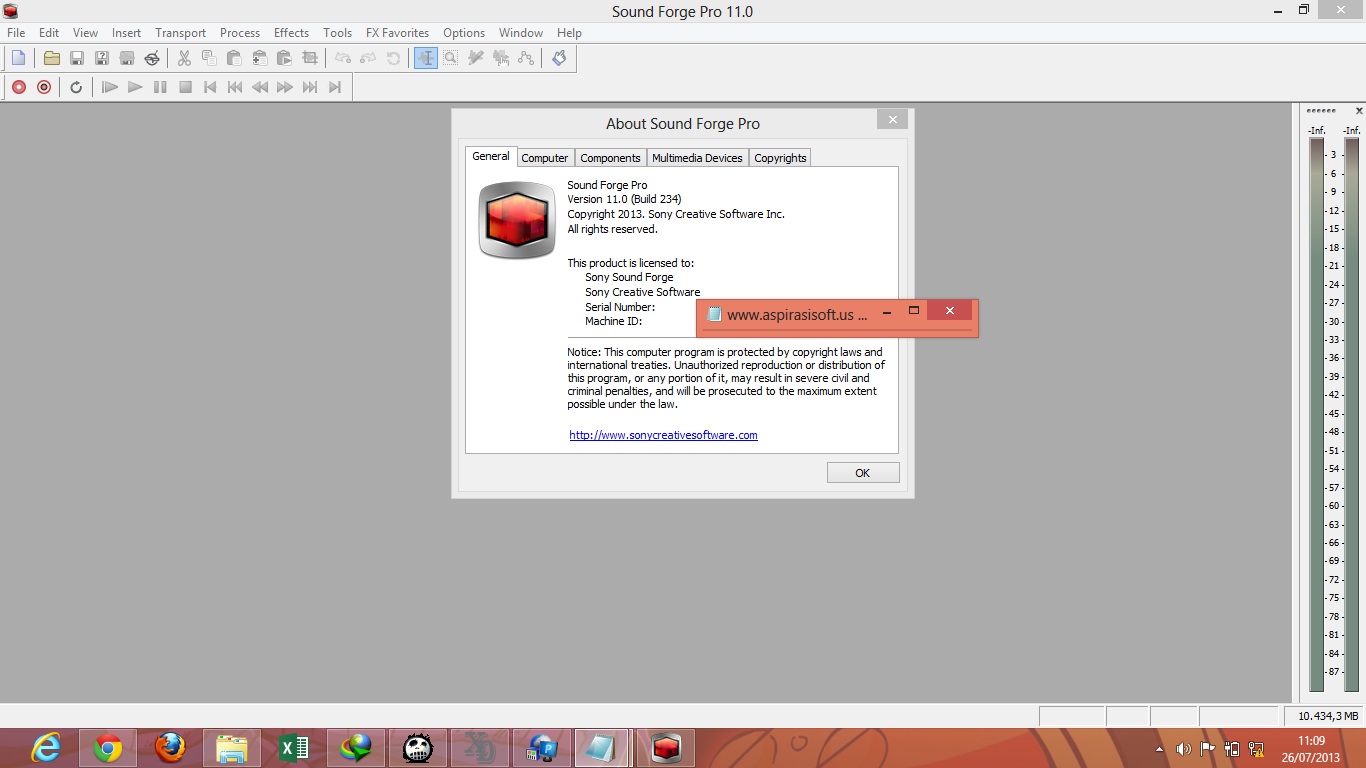The width and height of the screenshot is (1366, 768).
Task: Select the Pencil tool icon
Action: click(476, 58)
